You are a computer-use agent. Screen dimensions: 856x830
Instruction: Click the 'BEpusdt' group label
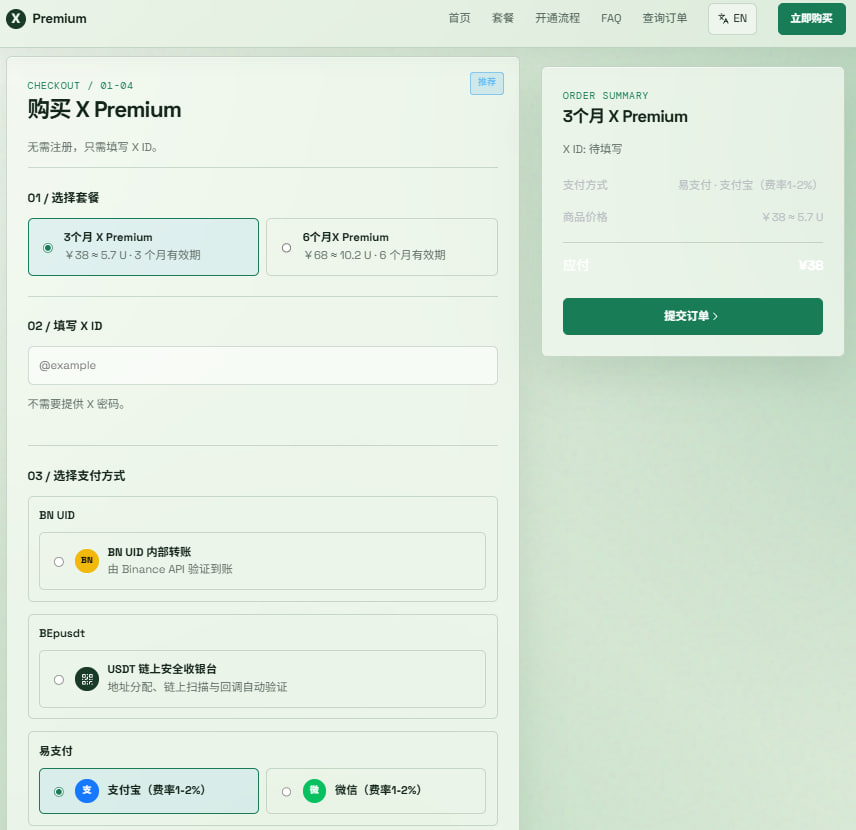(62, 633)
